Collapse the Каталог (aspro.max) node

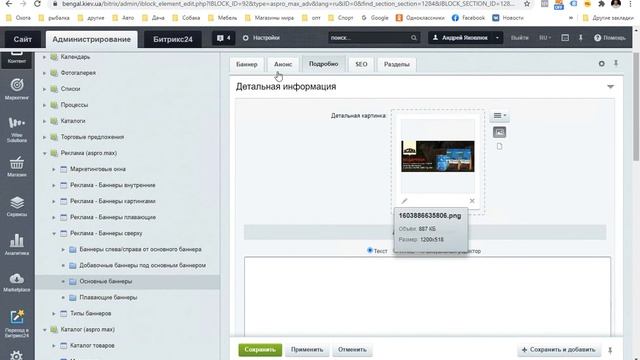[44, 330]
